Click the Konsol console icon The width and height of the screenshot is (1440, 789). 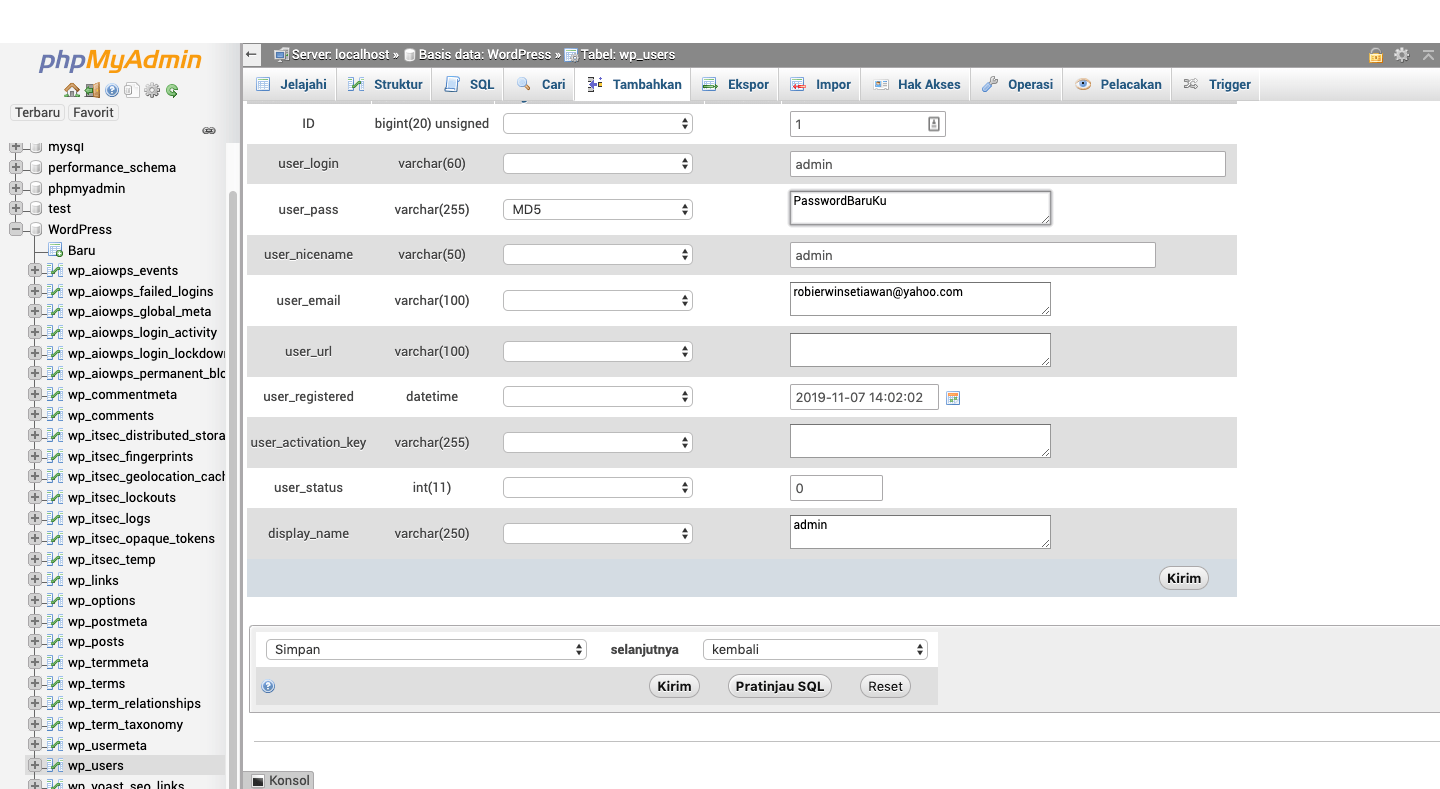pos(258,780)
